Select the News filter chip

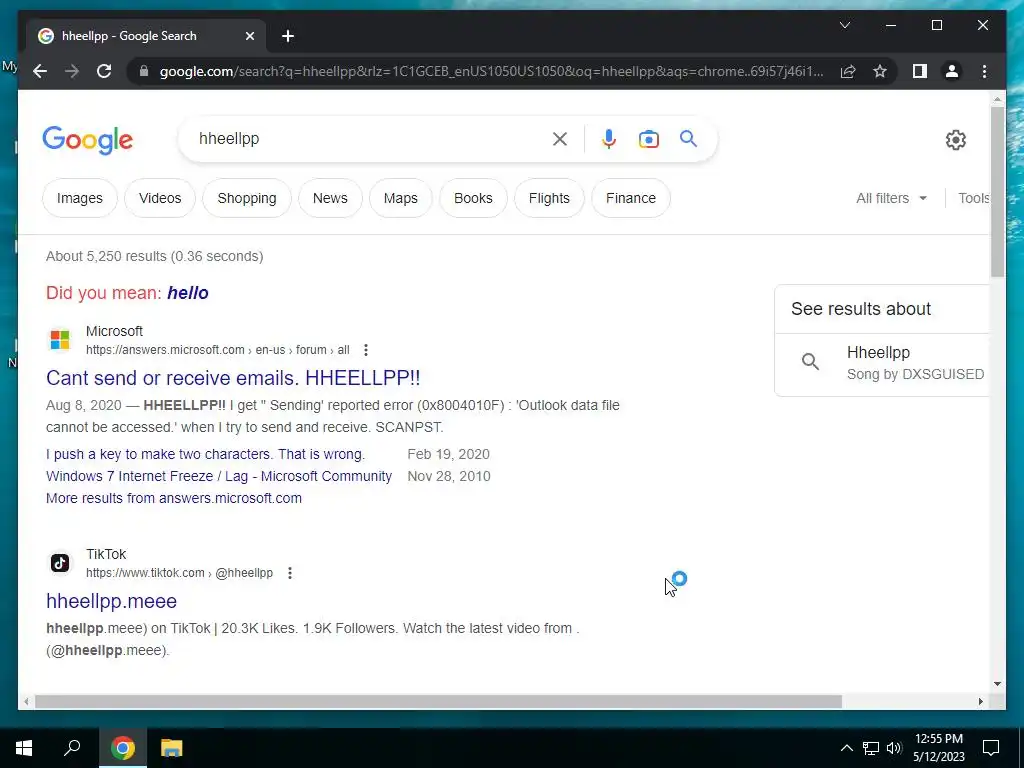pos(330,198)
